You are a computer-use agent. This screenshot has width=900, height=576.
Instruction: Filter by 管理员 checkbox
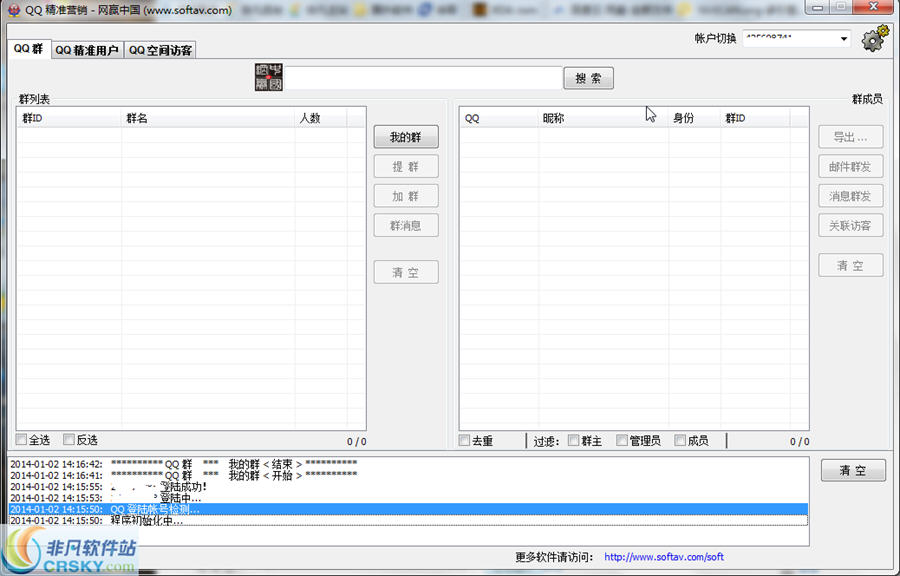point(622,440)
